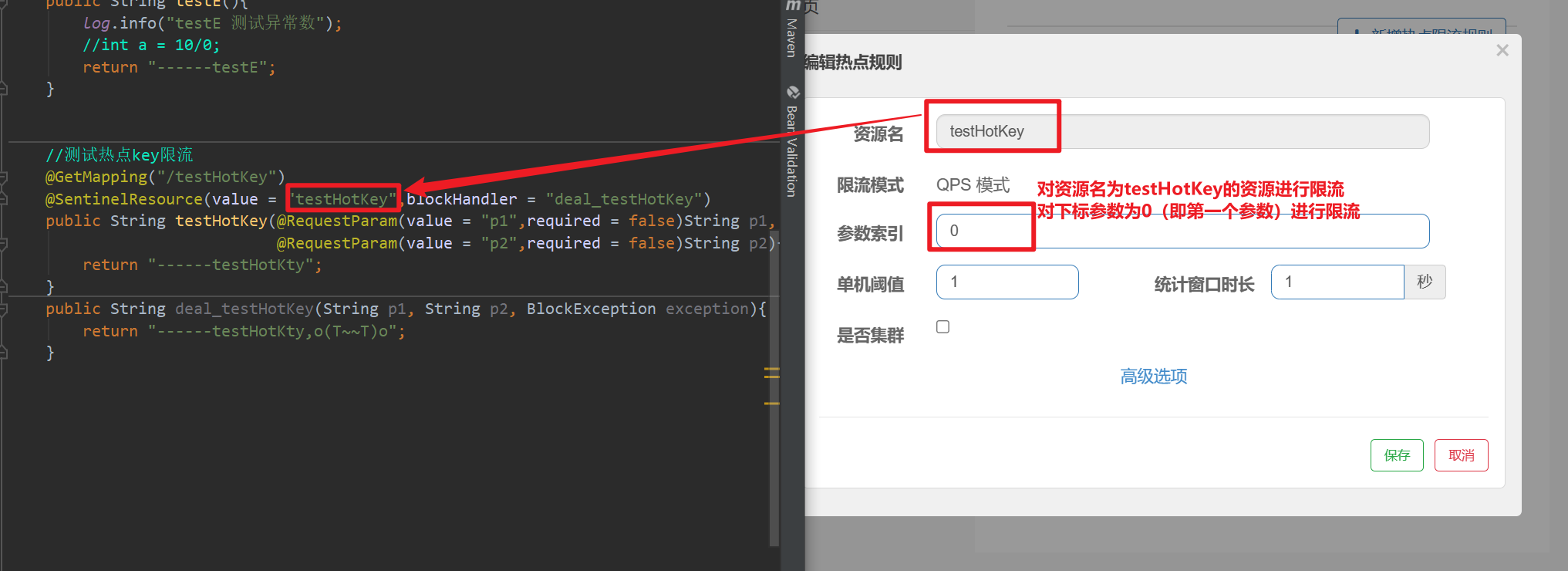
Task: Click the return "------testHotKty,o(T~~T)o" line
Action: coord(244,331)
